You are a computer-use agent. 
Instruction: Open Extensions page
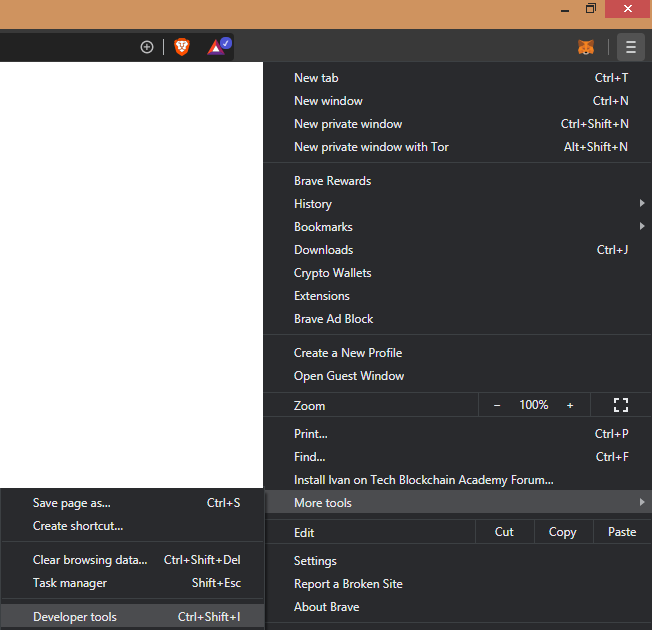pyautogui.click(x=457, y=296)
